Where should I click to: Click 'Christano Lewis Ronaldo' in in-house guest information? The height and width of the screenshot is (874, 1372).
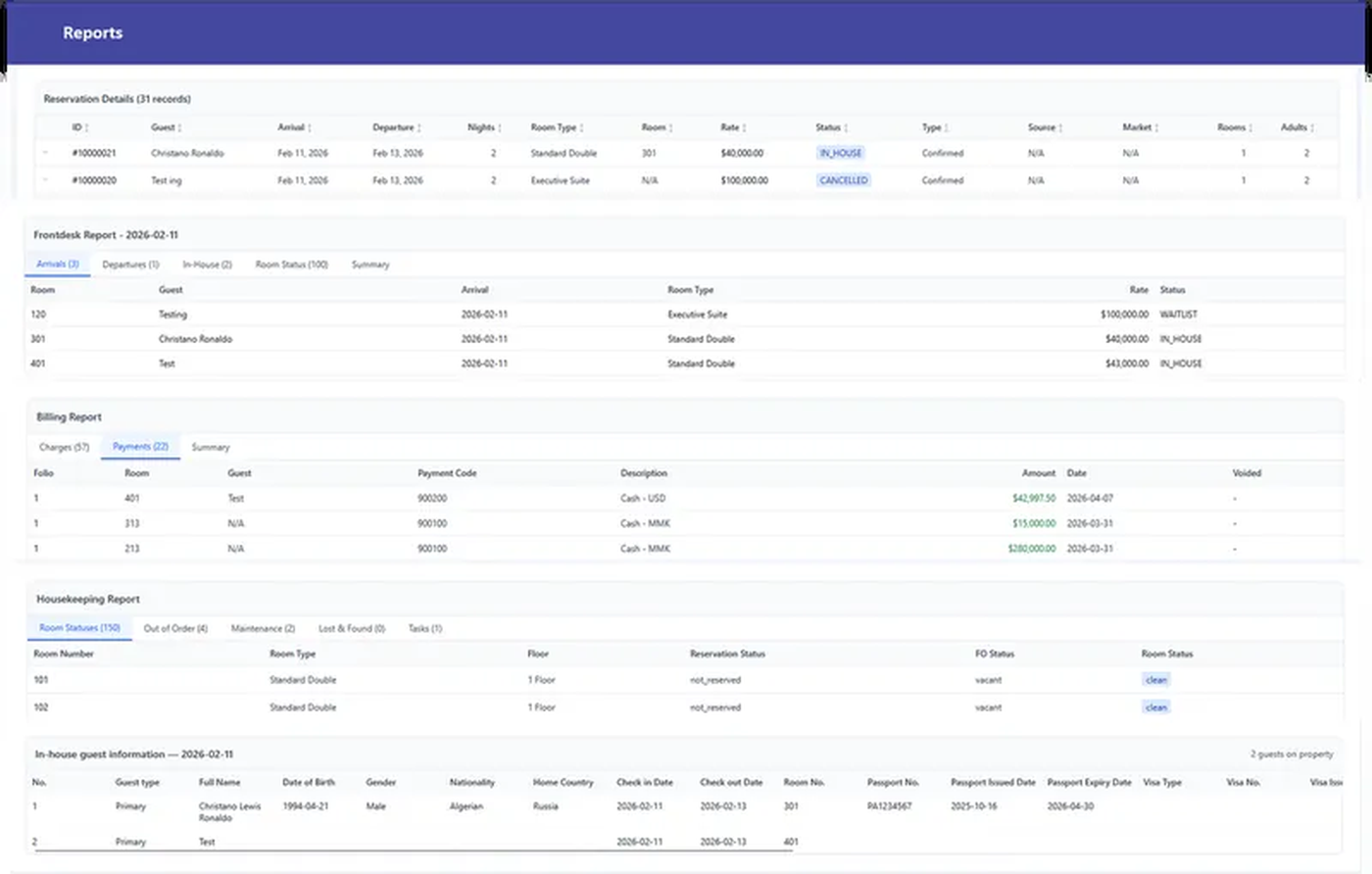point(230,812)
